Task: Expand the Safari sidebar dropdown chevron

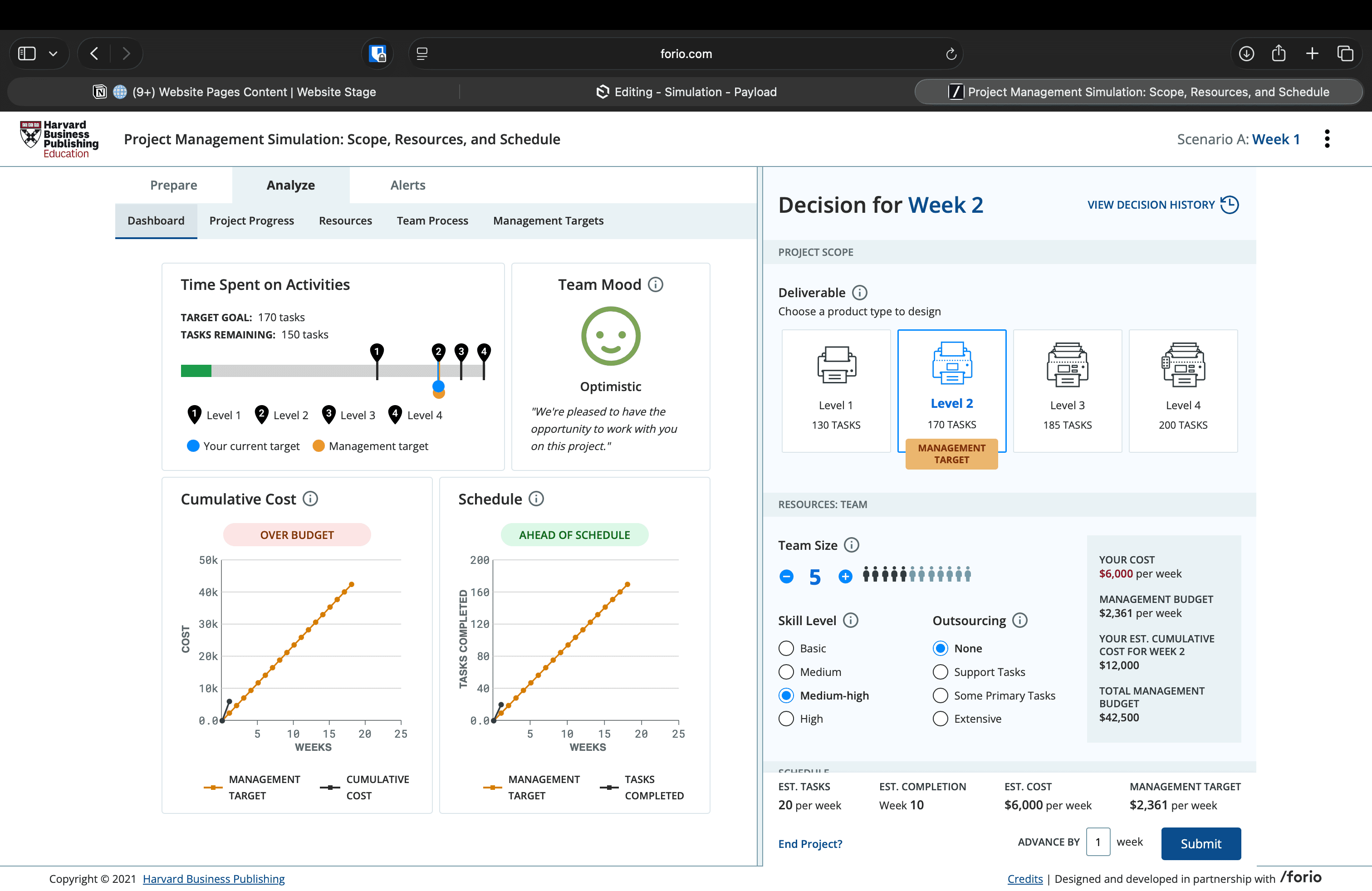Action: [53, 54]
